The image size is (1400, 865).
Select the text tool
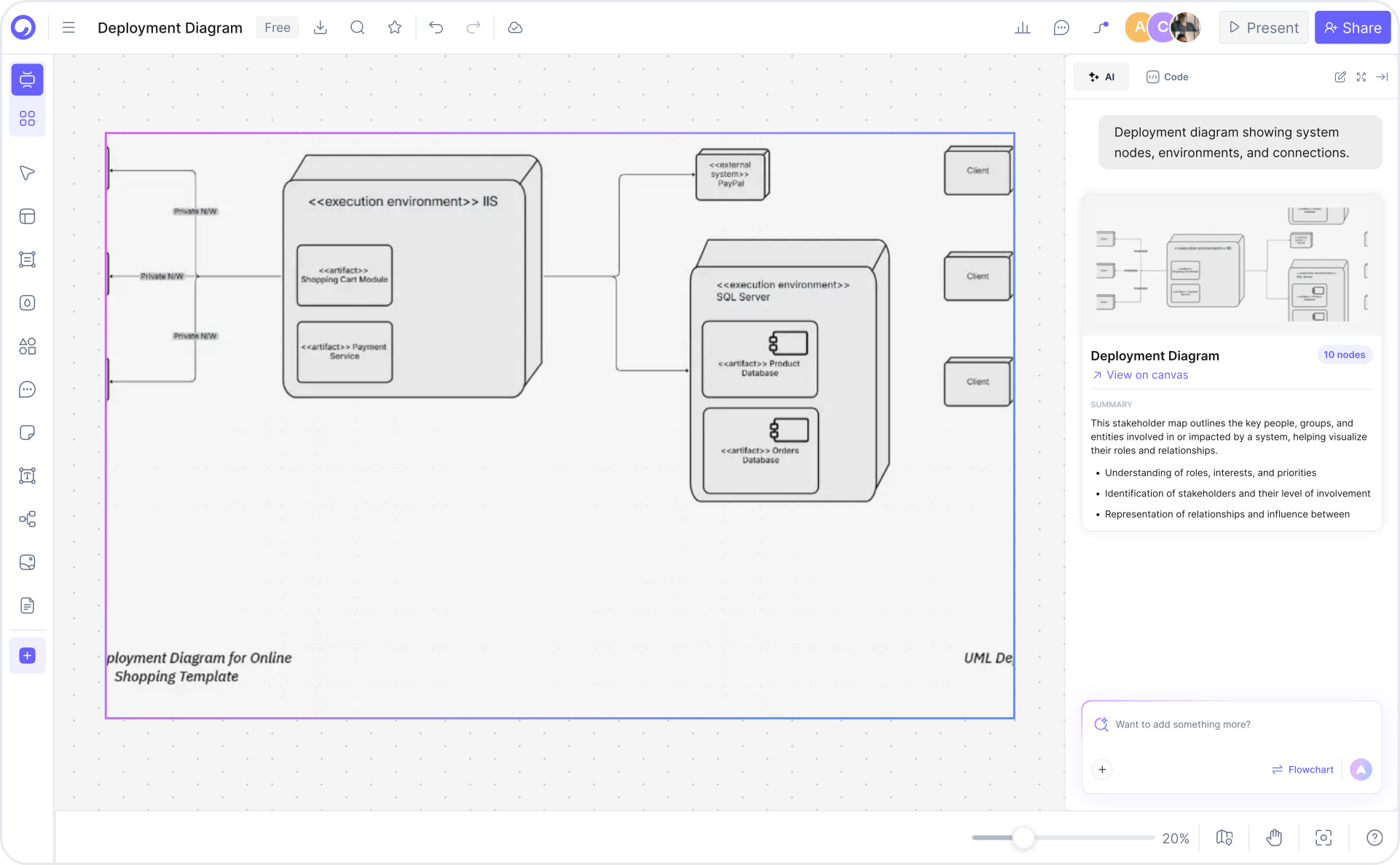(27, 475)
